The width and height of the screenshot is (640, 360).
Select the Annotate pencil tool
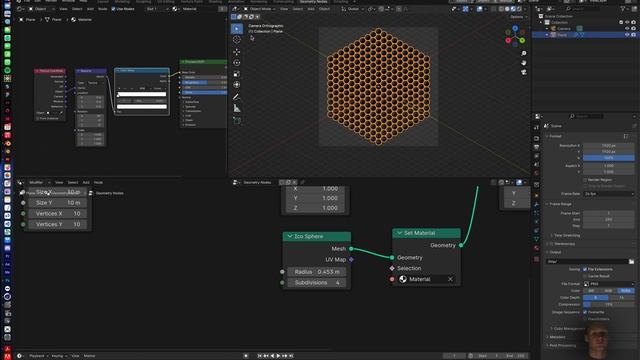(237, 97)
